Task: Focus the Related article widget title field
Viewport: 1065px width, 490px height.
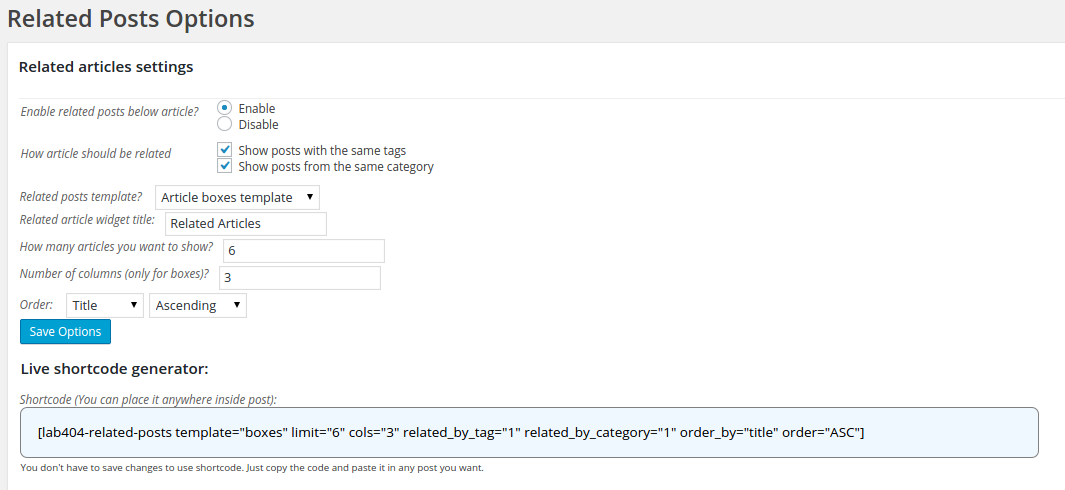Action: pos(245,223)
